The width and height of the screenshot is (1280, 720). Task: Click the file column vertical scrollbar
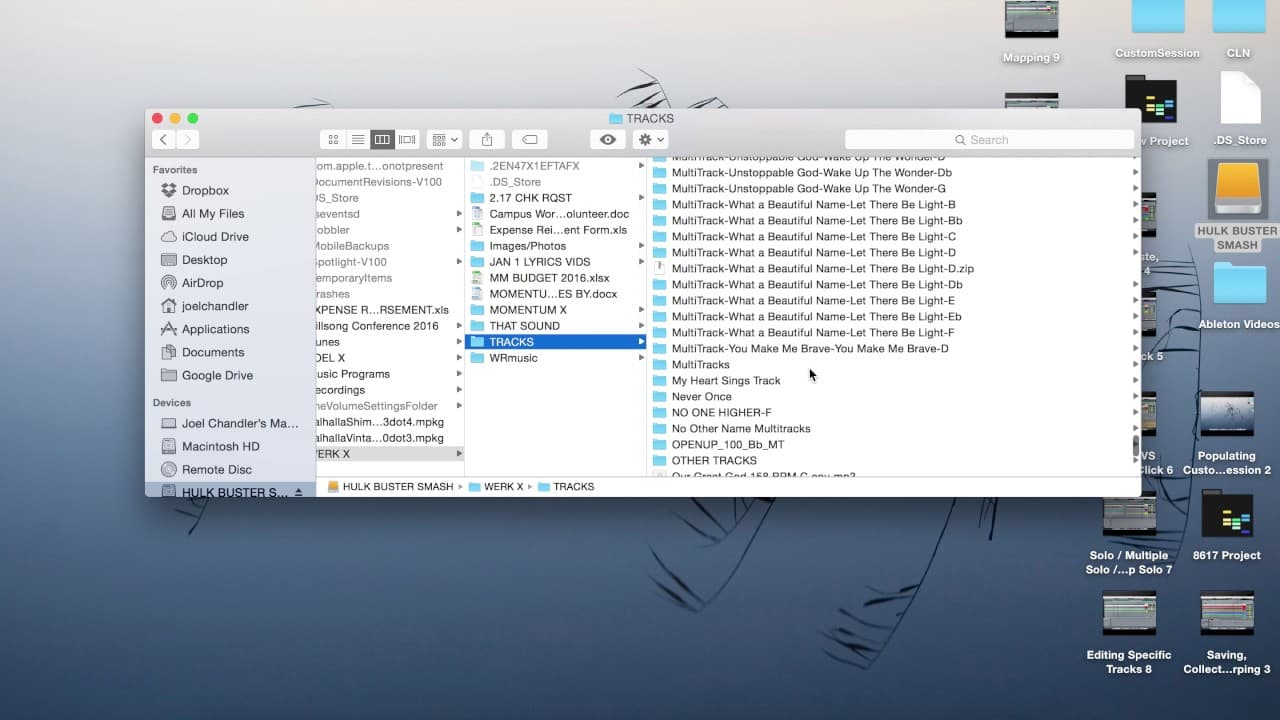point(1135,445)
